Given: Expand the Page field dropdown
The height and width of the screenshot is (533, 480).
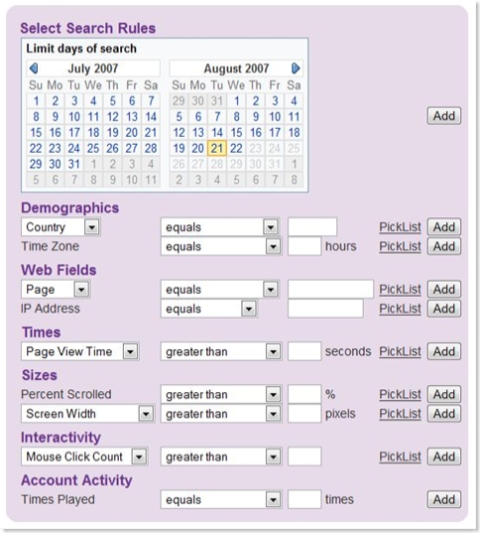Looking at the screenshot, I should (82, 289).
